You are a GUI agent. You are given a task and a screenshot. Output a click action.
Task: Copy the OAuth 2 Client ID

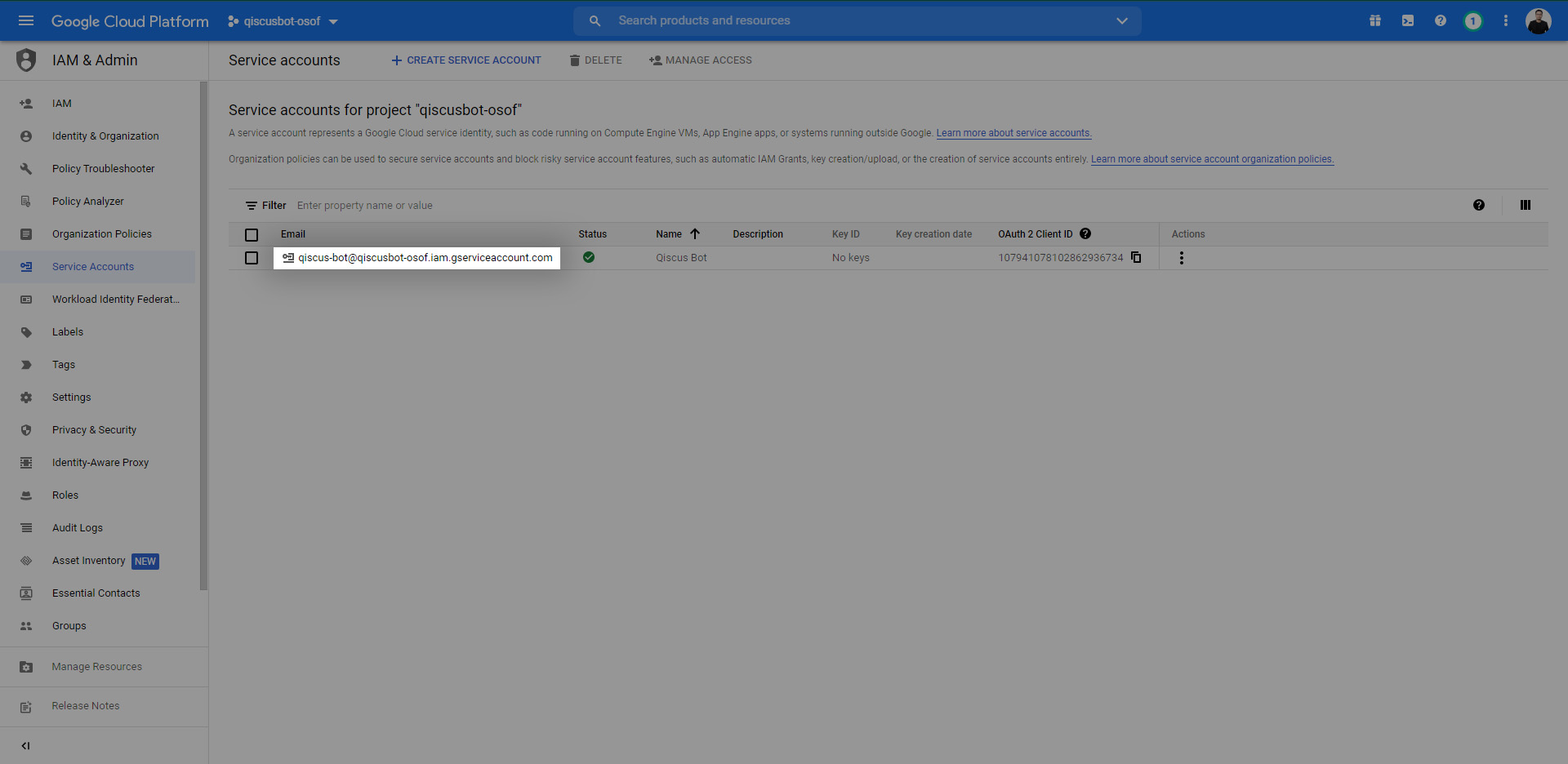click(1136, 257)
